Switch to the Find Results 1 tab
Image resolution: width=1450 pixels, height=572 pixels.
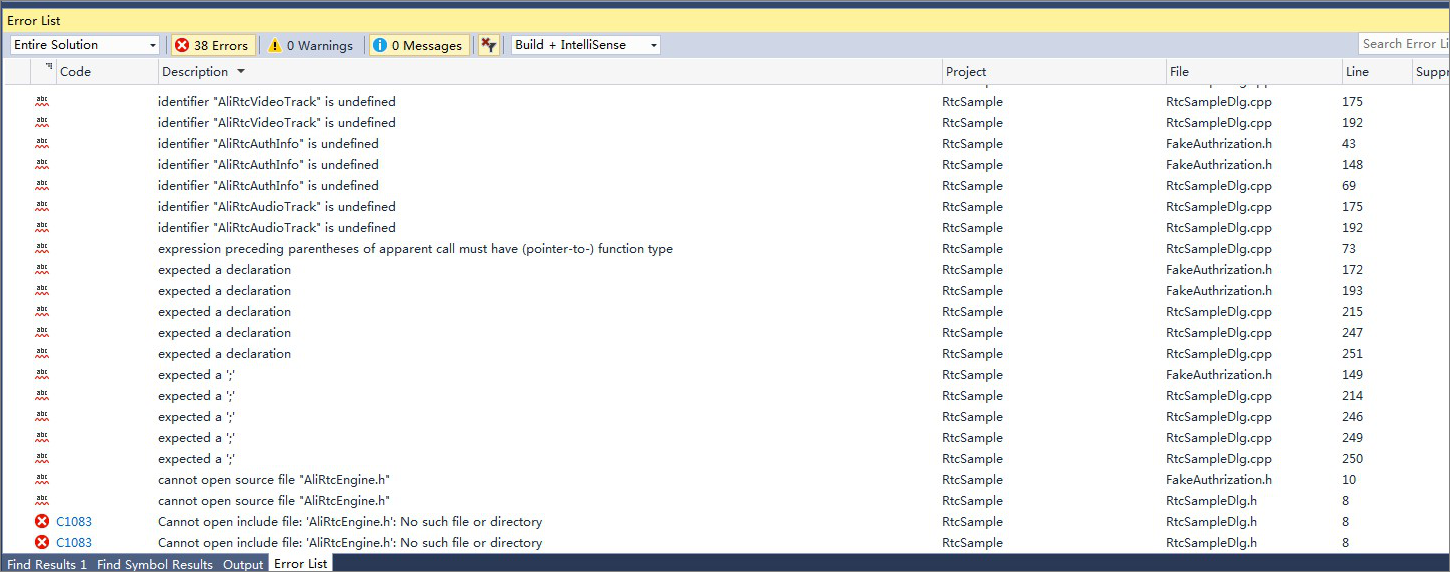click(x=47, y=564)
